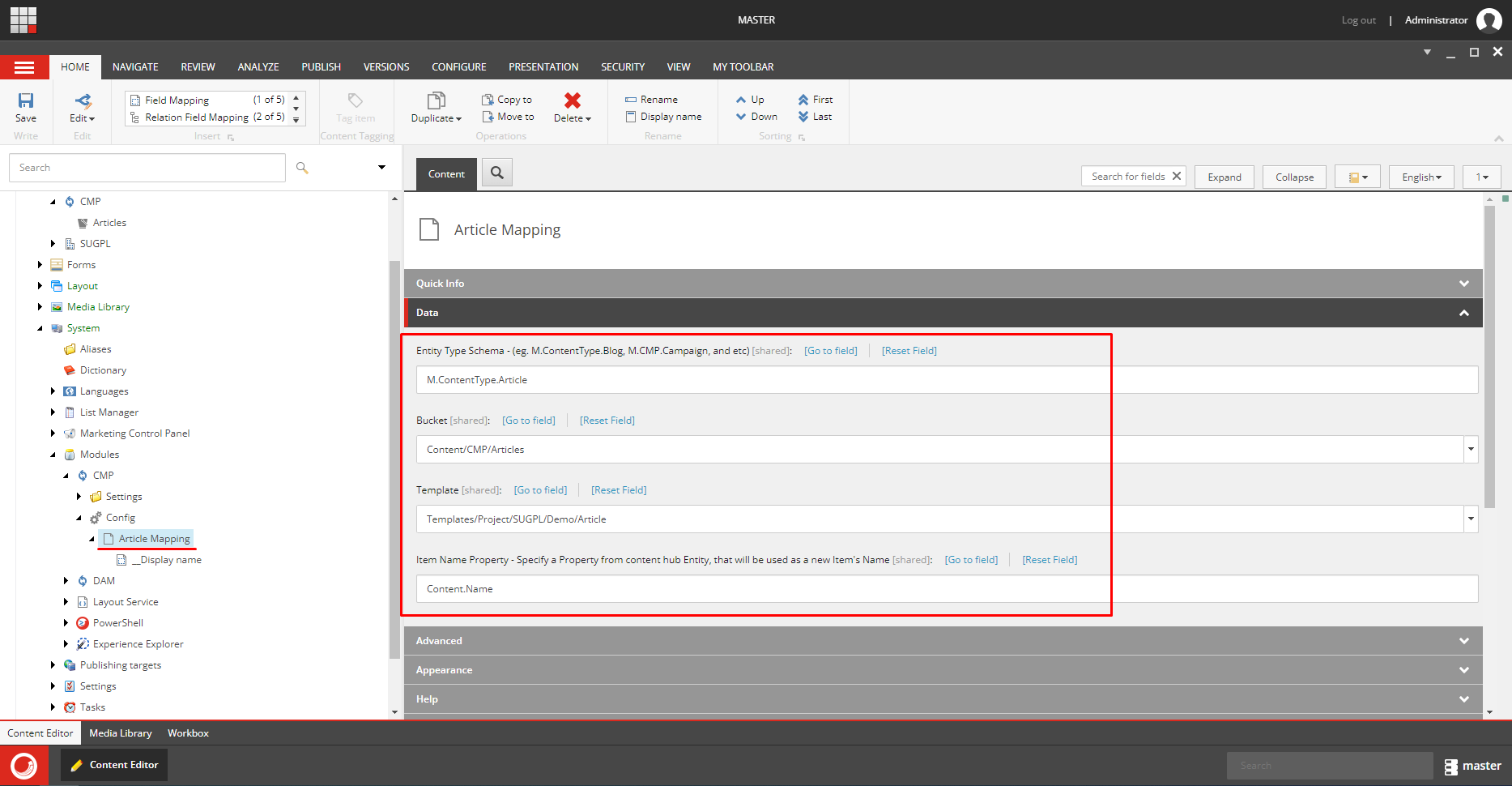Click the content tree Search box
Viewport: 1512px width, 786px height.
click(x=147, y=168)
